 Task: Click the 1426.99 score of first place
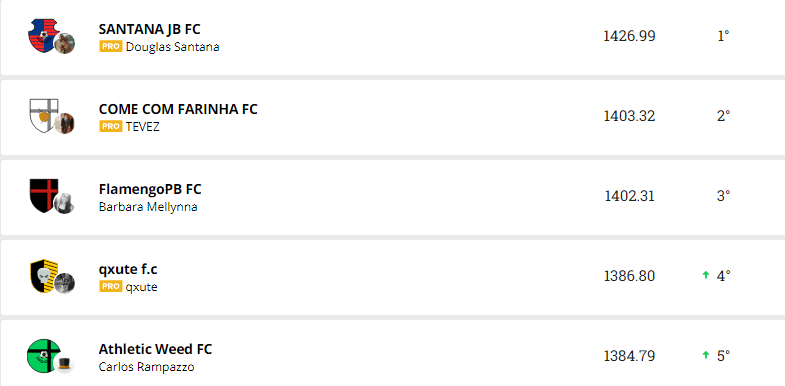(x=629, y=36)
